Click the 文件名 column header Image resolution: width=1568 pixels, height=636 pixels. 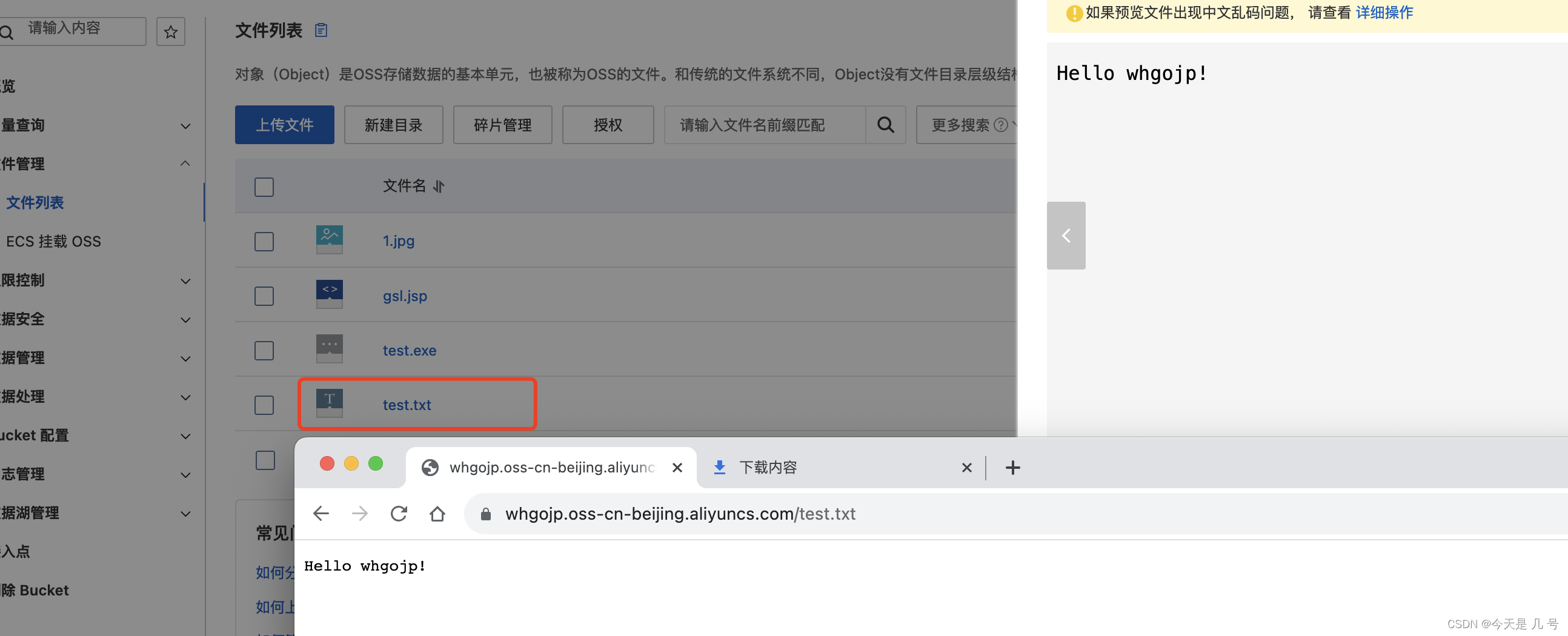[x=404, y=186]
